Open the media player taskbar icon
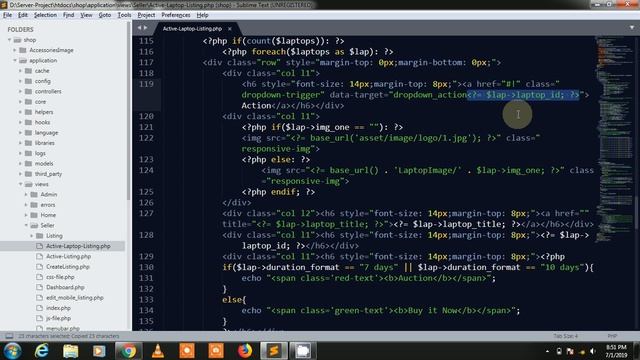Image resolution: width=640 pixels, height=360 pixels. tap(99, 351)
